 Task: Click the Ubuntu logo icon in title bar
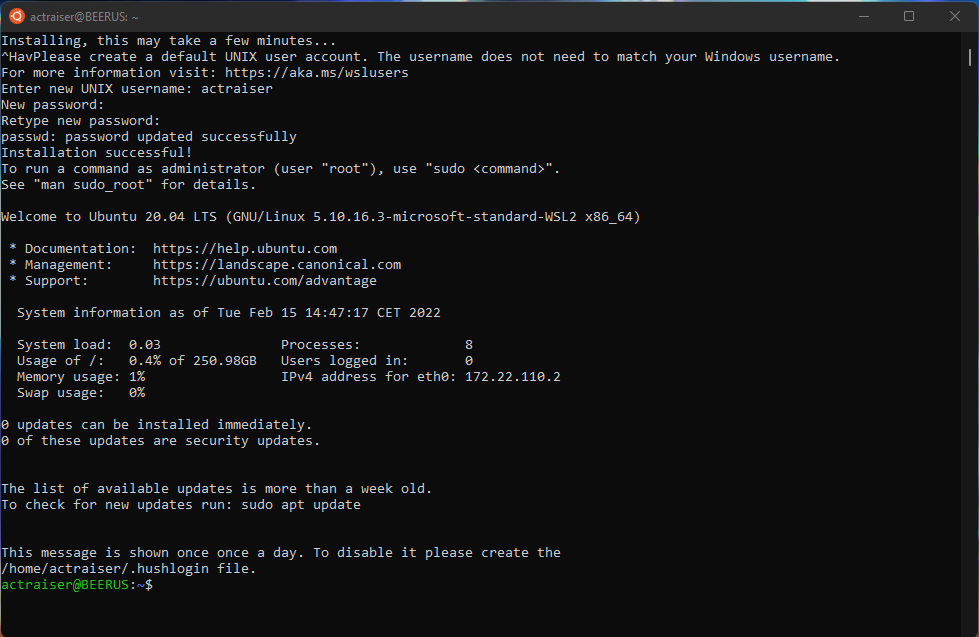pyautogui.click(x=17, y=16)
